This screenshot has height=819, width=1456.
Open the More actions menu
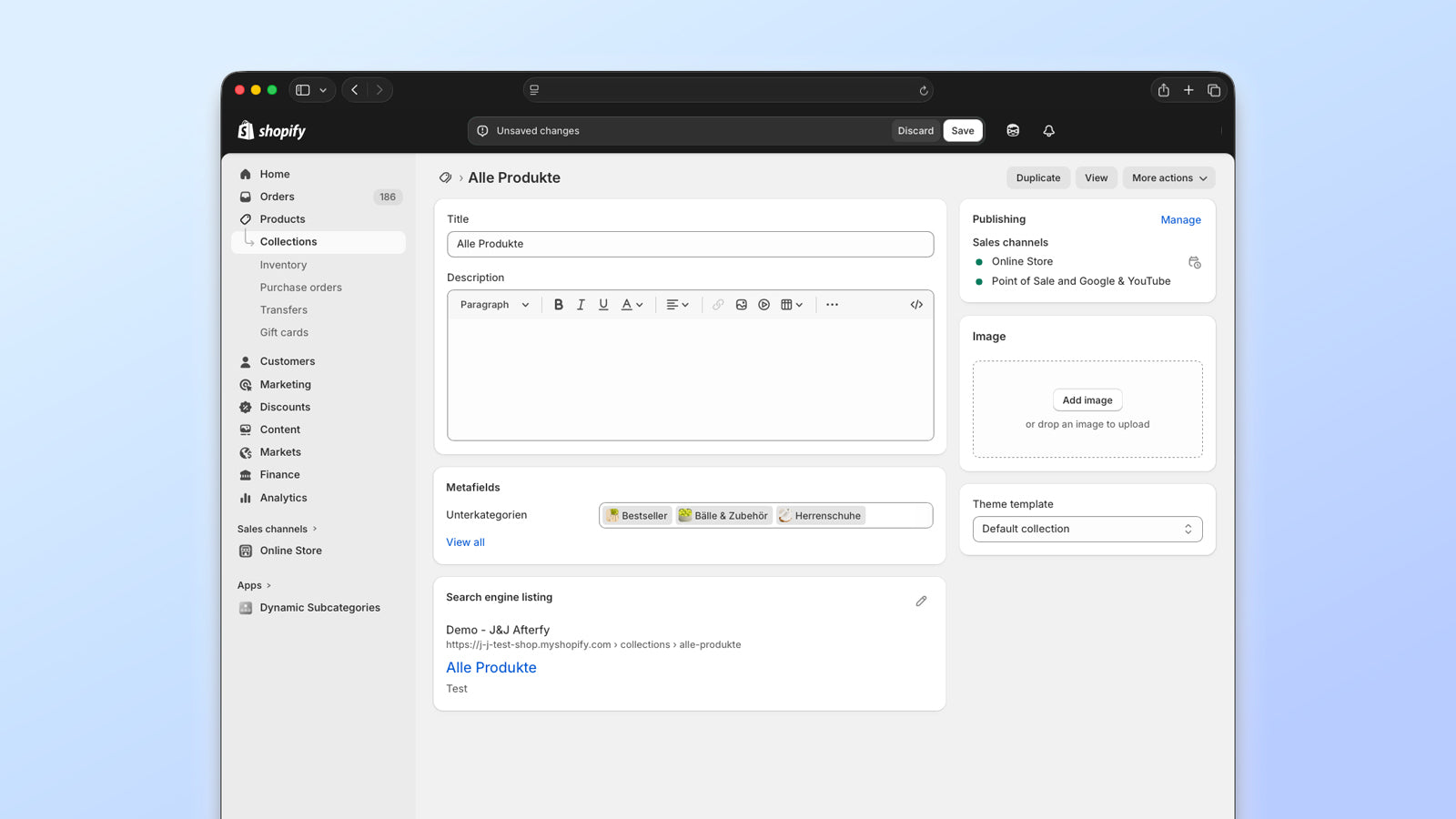point(1168,177)
